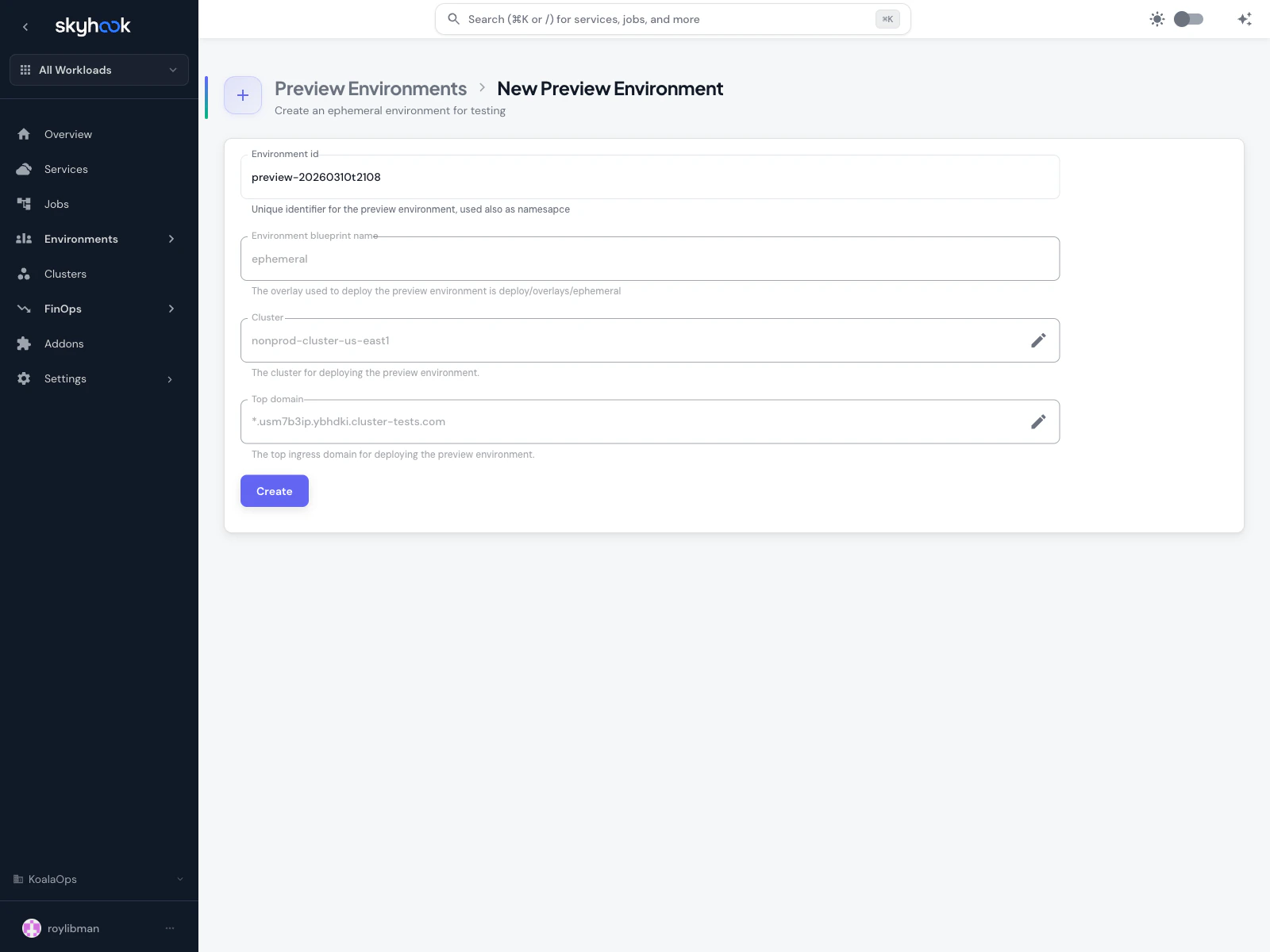
Task: Expand the KoalaOps selector
Action: 179,879
